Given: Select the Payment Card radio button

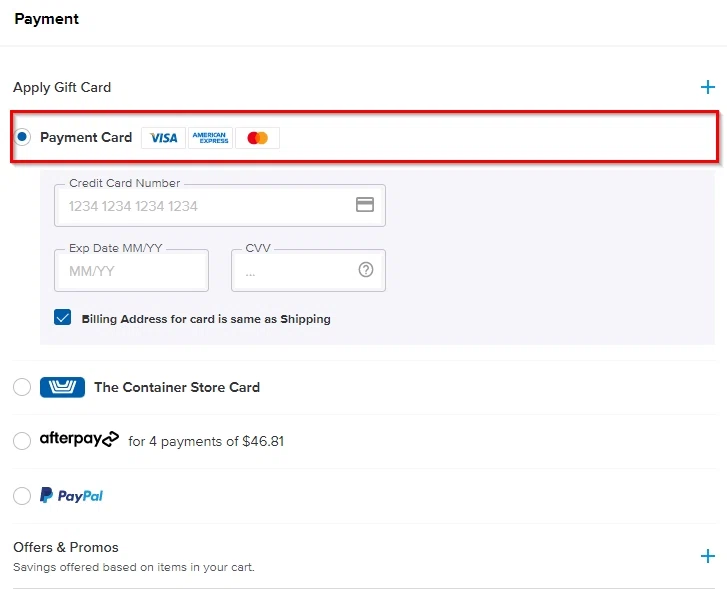Looking at the screenshot, I should click(x=23, y=137).
